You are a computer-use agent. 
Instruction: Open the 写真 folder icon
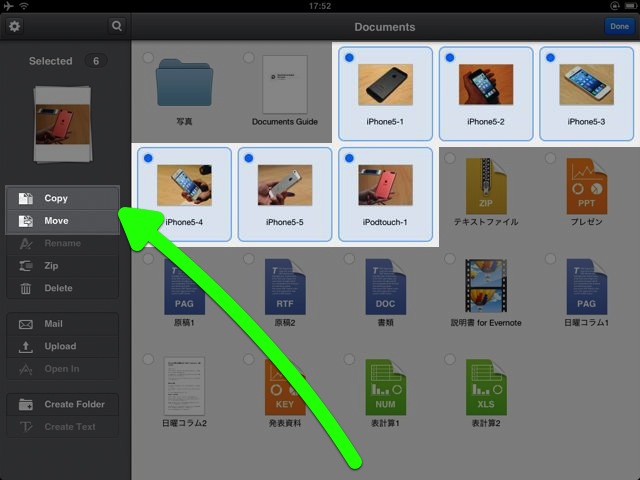184,83
